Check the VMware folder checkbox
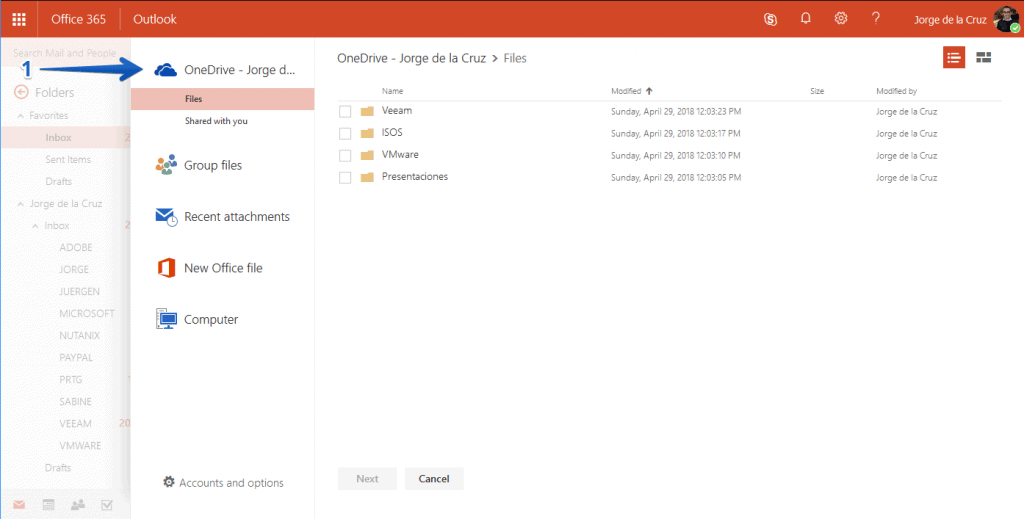The width and height of the screenshot is (1024, 519). [x=345, y=155]
